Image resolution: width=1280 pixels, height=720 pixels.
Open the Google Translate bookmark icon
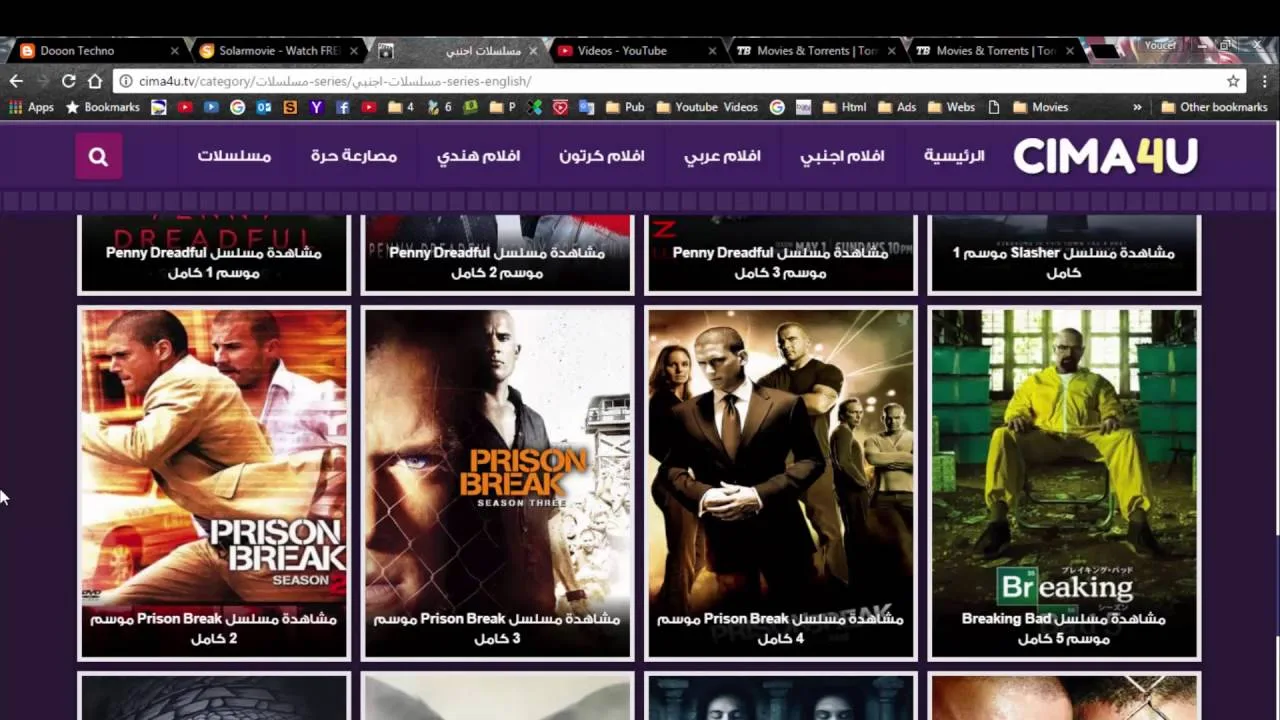[x=586, y=107]
